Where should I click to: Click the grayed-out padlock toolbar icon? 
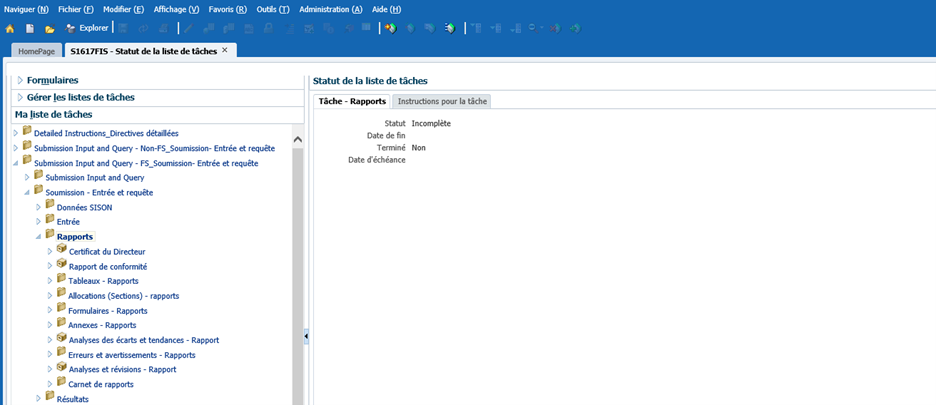coord(269,28)
